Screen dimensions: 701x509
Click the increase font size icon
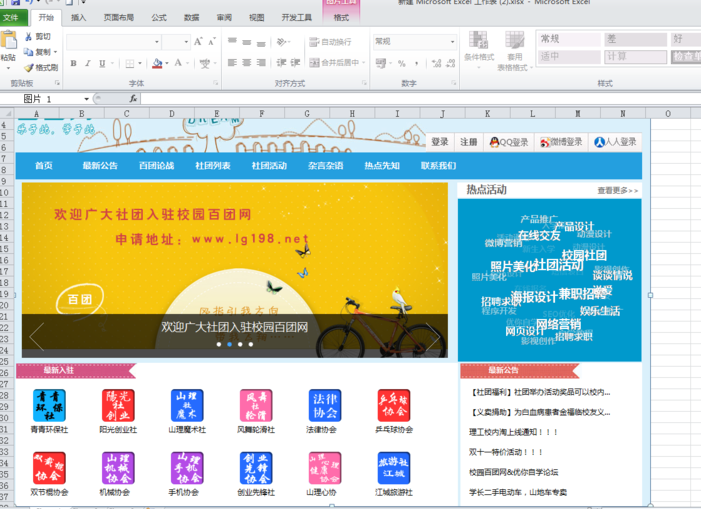pos(199,42)
